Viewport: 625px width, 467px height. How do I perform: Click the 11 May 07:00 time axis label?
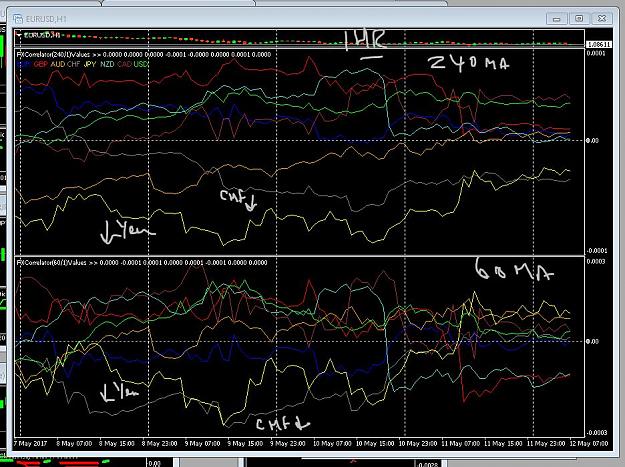tap(461, 443)
